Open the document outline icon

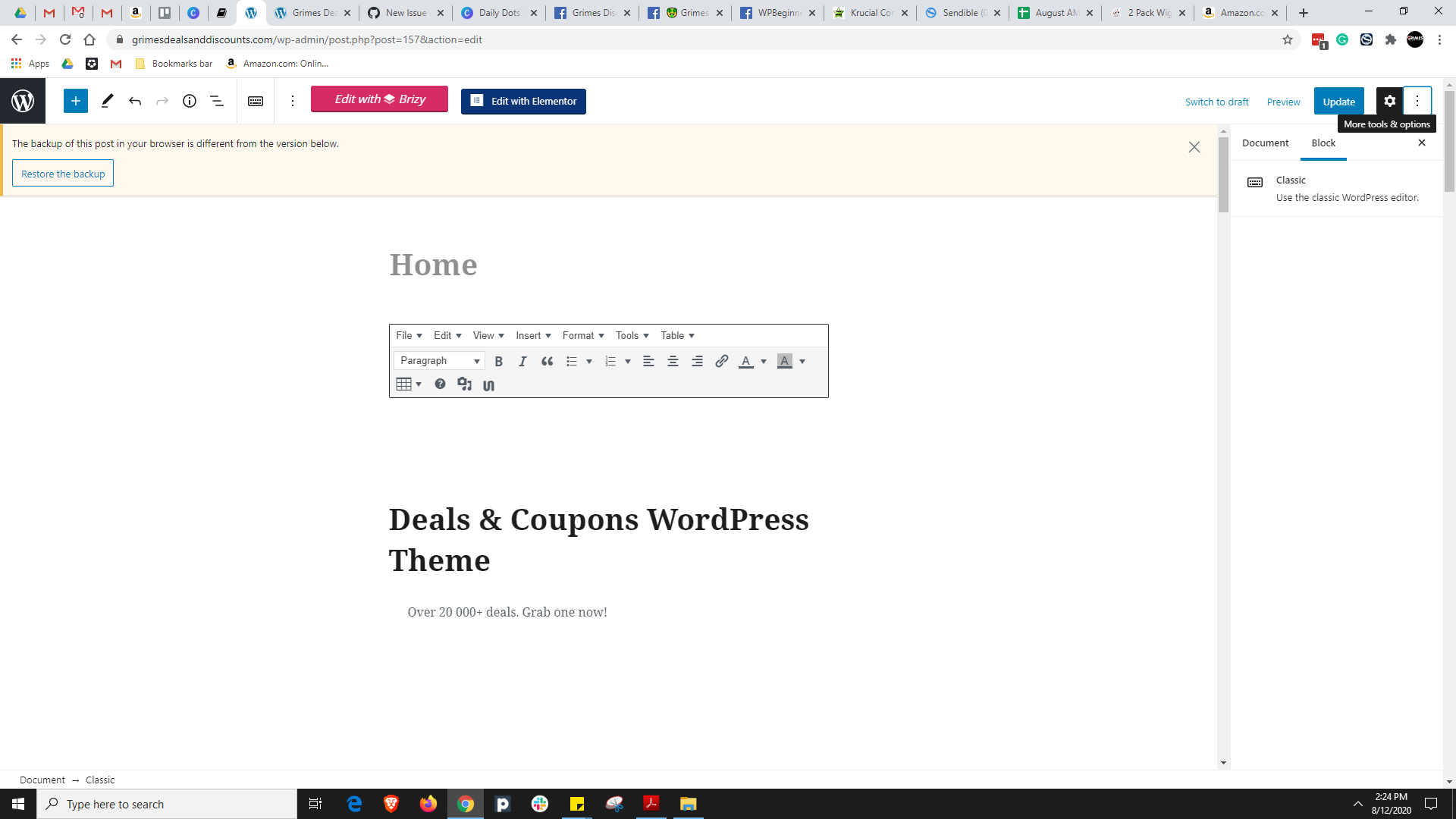[216, 101]
